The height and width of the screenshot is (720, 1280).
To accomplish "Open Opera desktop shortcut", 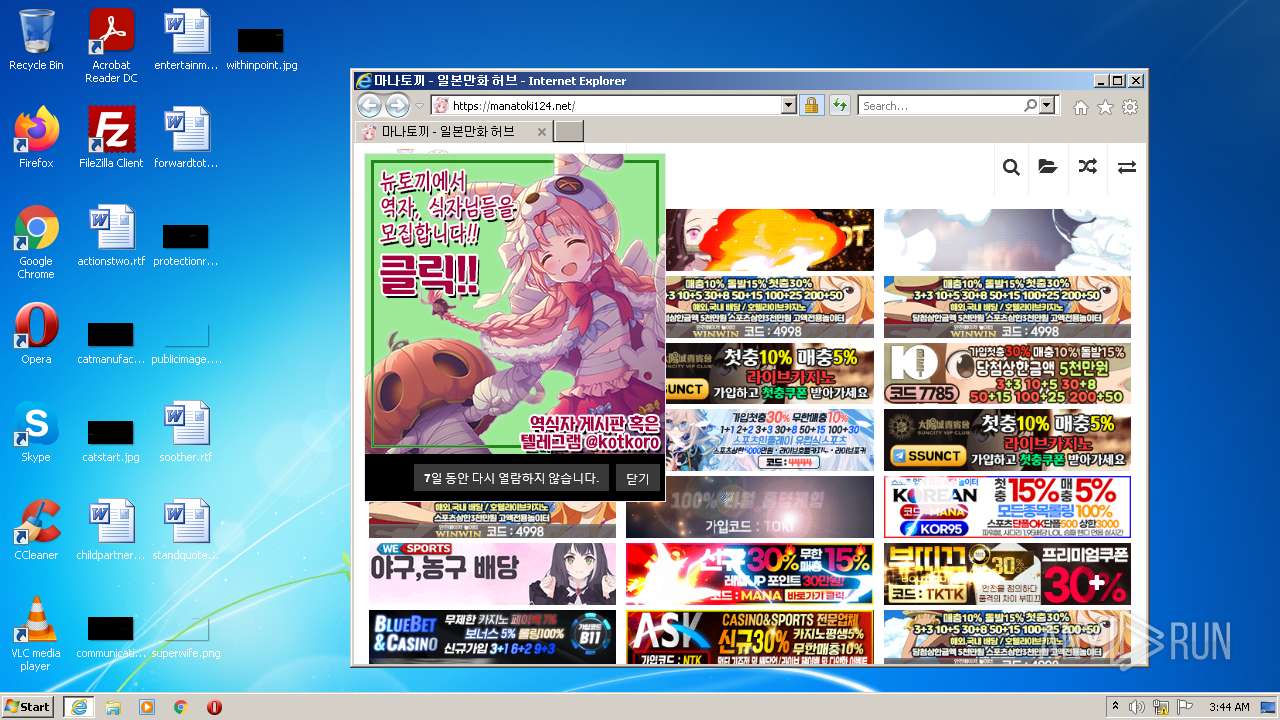I will coord(36,334).
